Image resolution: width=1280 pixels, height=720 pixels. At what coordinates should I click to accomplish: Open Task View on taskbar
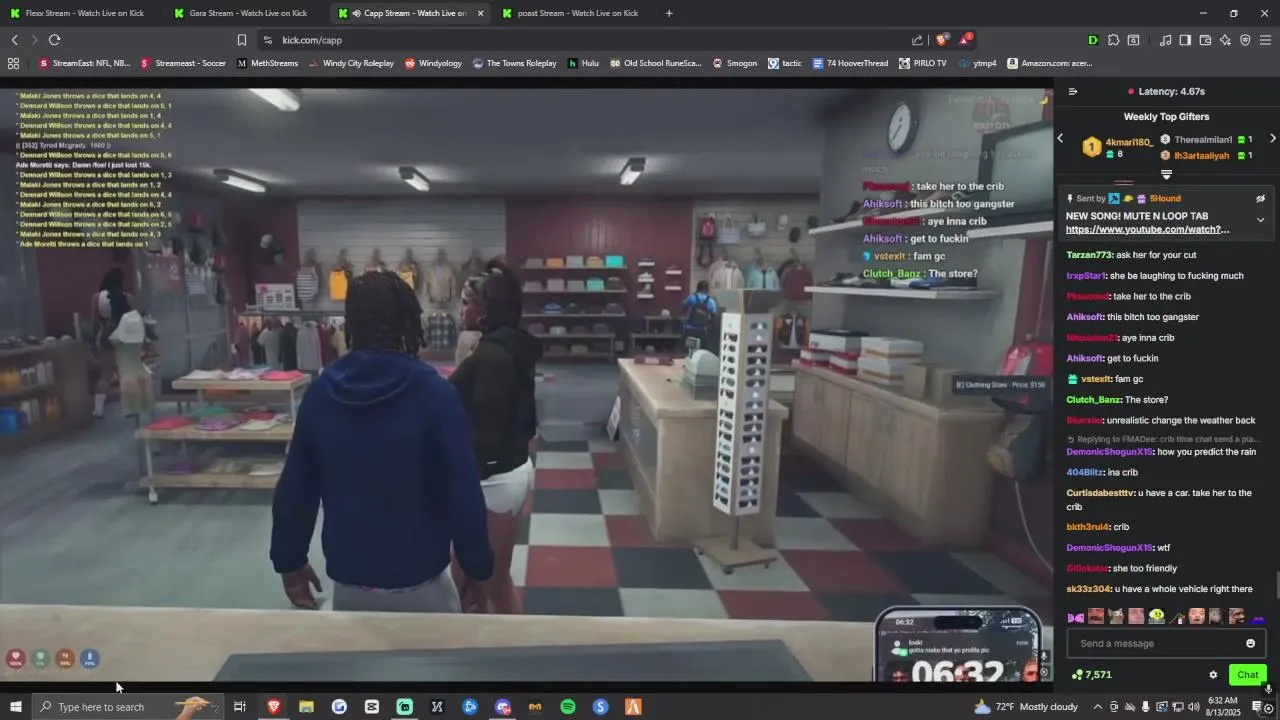(240, 707)
